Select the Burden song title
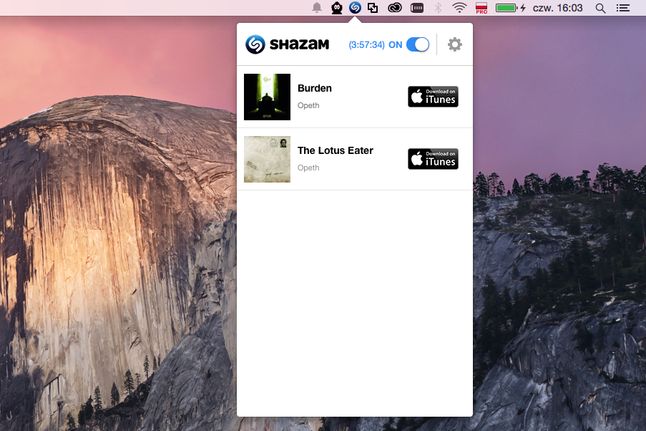646x431 pixels. tap(314, 88)
